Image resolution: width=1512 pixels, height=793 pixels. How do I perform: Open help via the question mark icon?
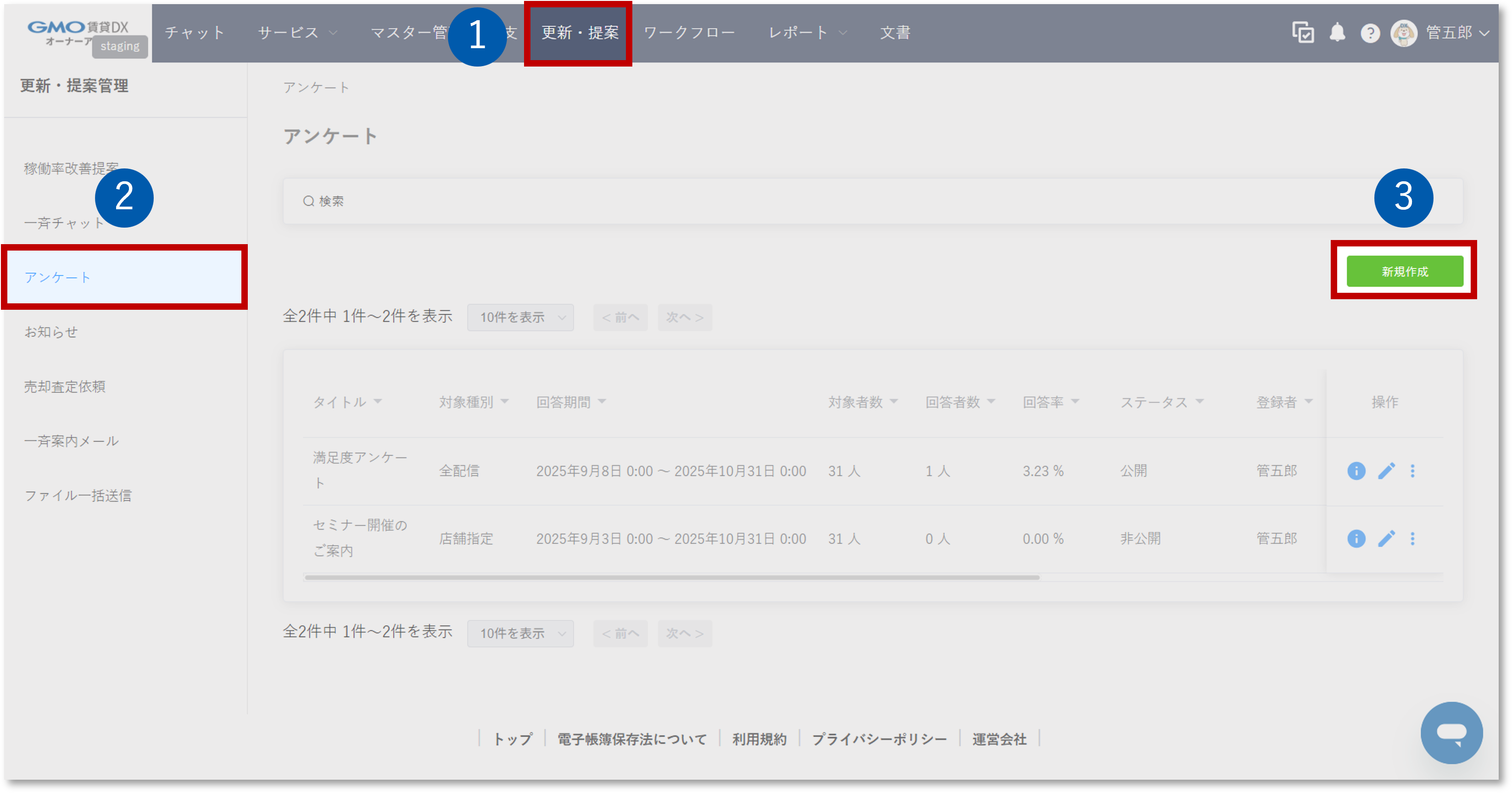click(x=1371, y=33)
